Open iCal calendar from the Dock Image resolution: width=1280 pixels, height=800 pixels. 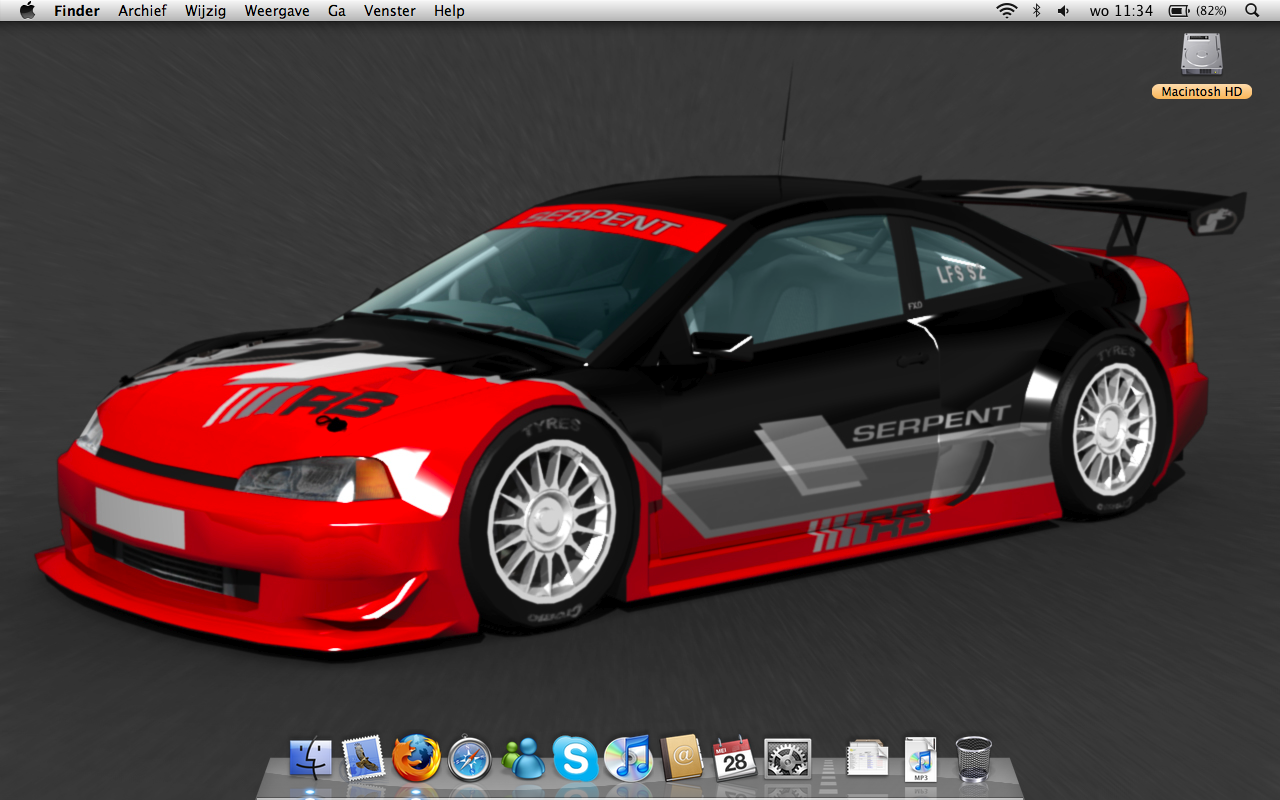point(734,759)
